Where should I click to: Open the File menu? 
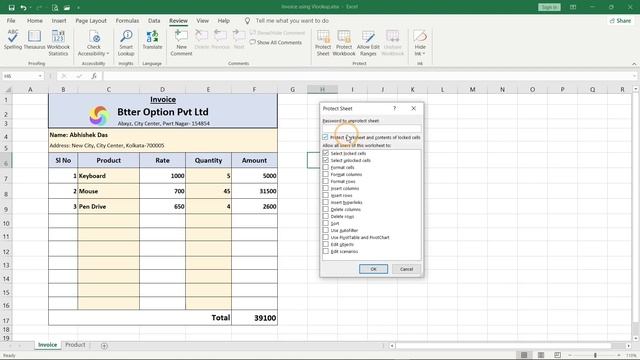[11, 20]
